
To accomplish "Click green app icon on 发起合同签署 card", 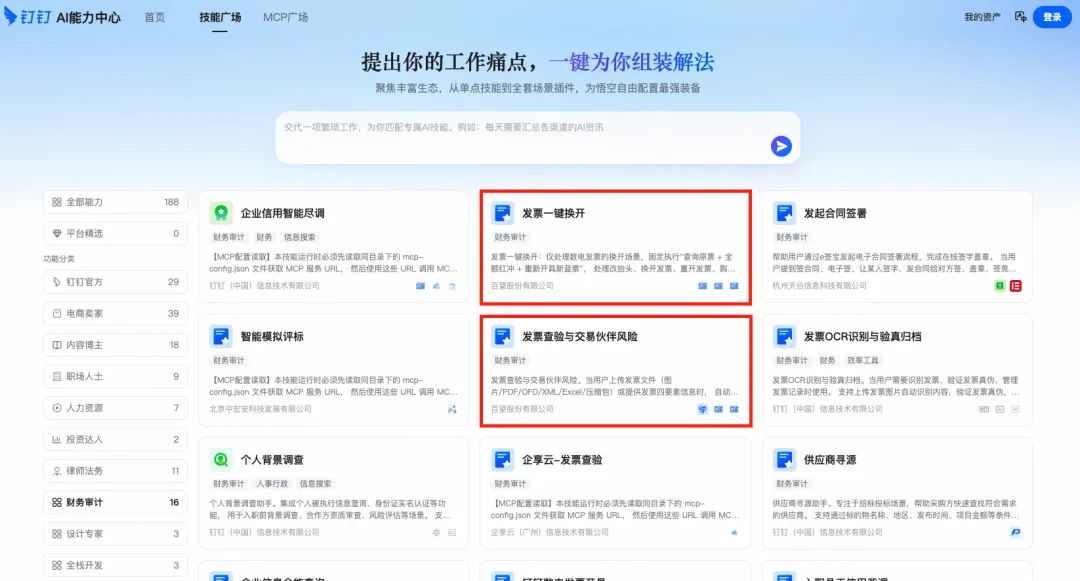I will (x=999, y=286).
